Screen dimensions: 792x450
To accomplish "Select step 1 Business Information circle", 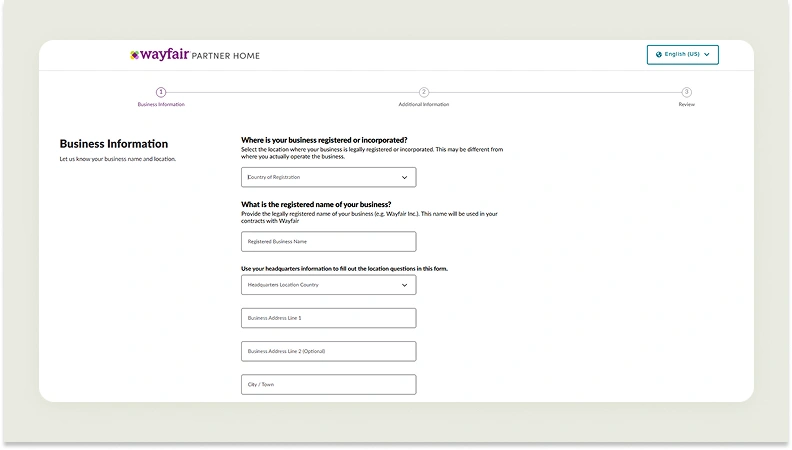I will point(161,92).
